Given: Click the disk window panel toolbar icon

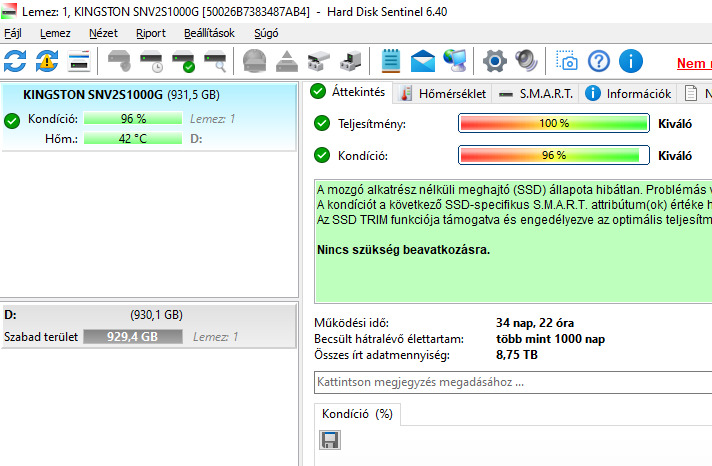Looking at the screenshot, I should coord(79,61).
